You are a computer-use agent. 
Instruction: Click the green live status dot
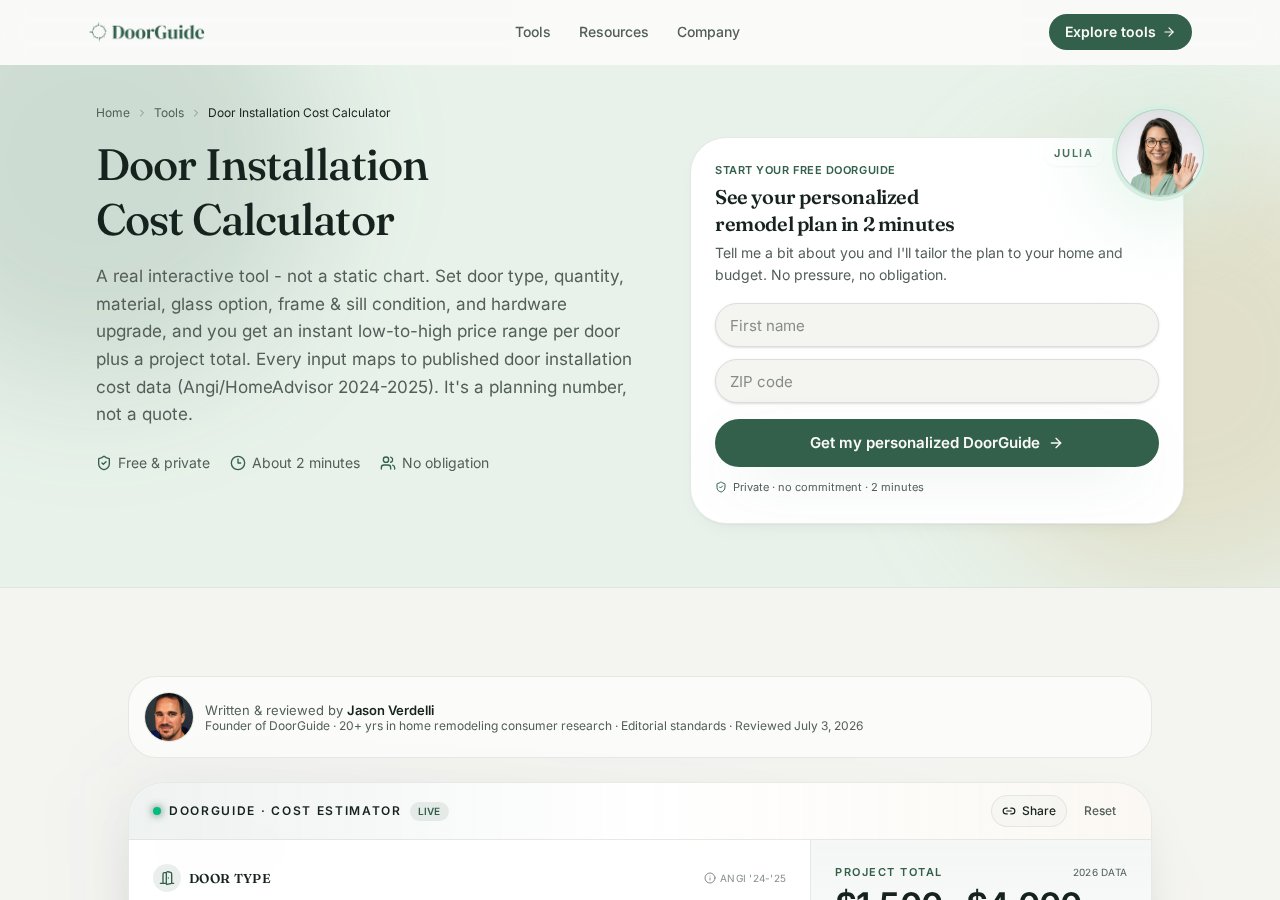[x=157, y=811]
